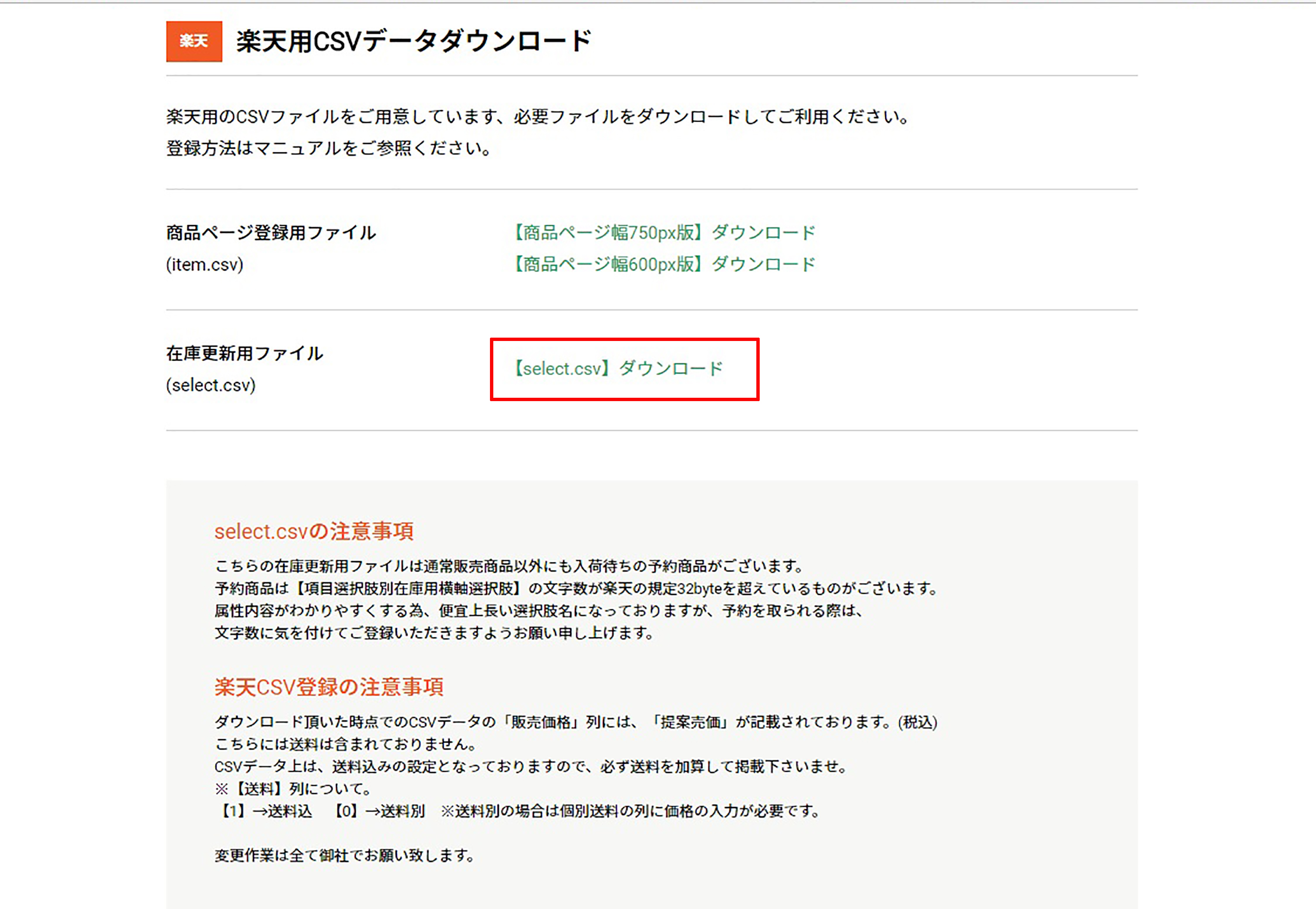Screen dimensions: 1316x909
Task: Click the line こちらには送料は含まれておりません。
Action: coord(346,744)
